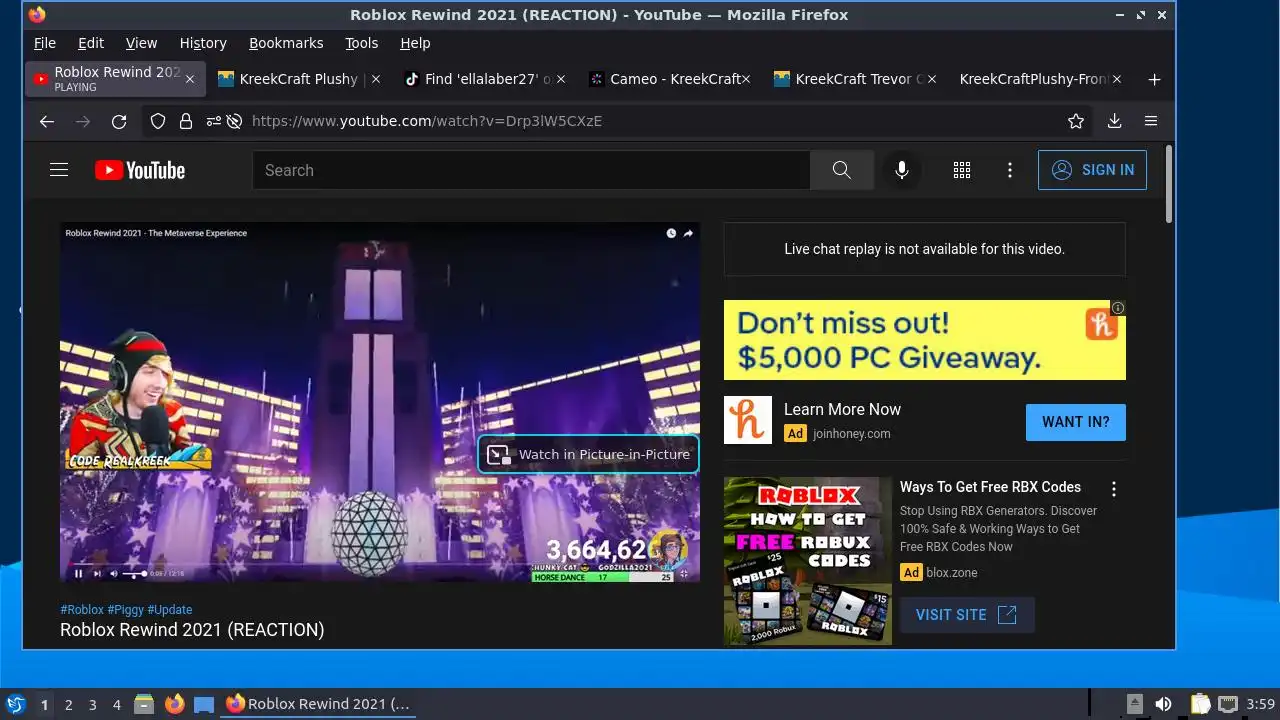Click the WANT IN? button
The width and height of the screenshot is (1280, 720).
click(1075, 422)
